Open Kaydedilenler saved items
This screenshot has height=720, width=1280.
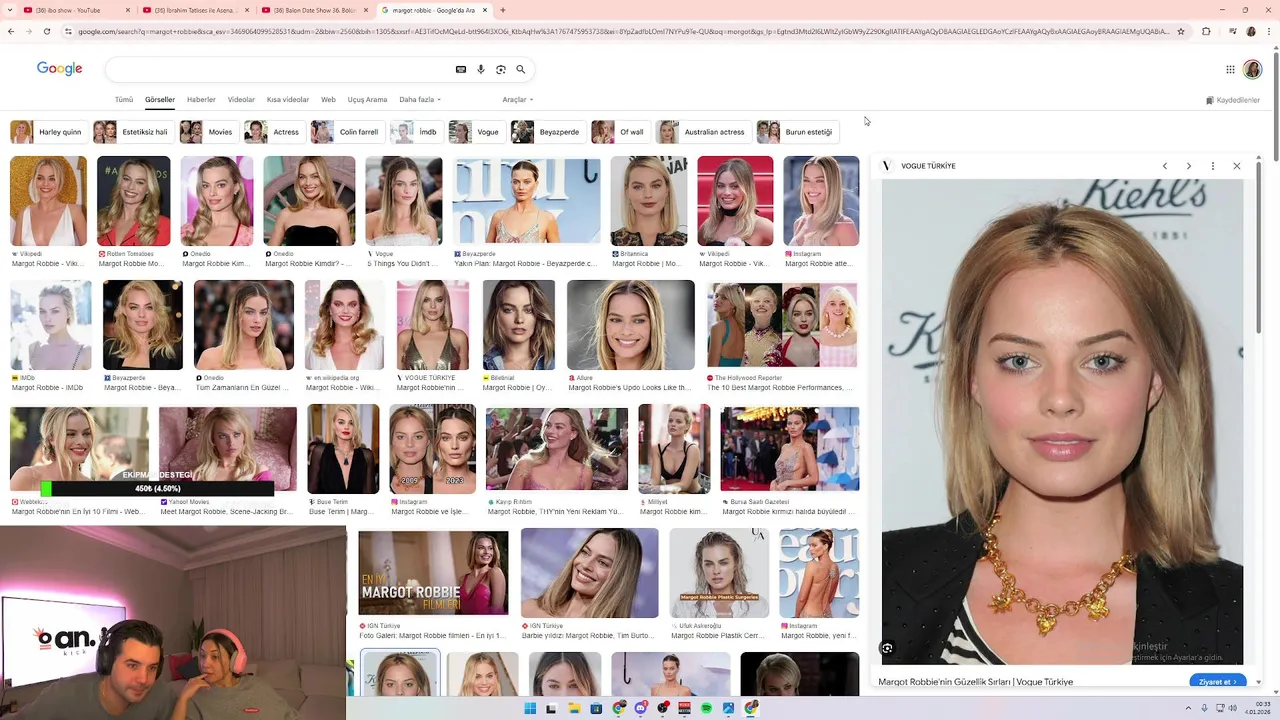(1233, 100)
